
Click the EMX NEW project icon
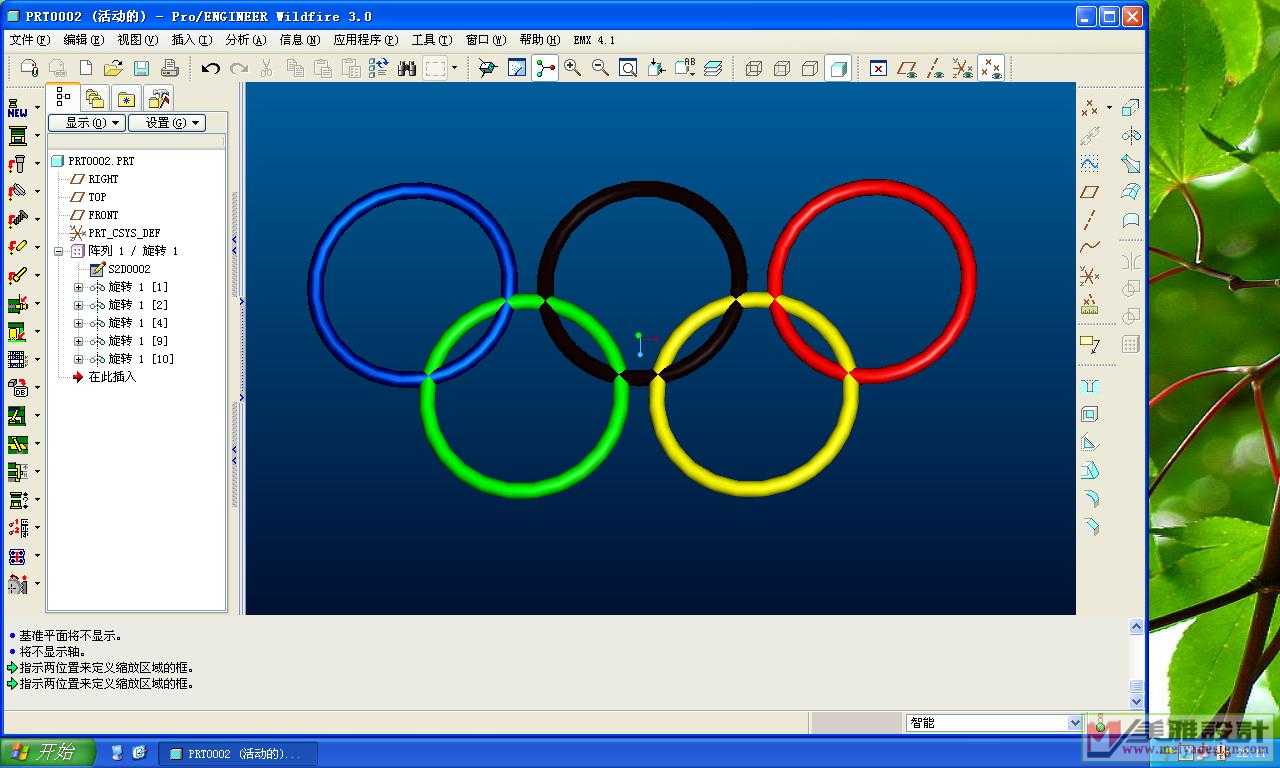(x=18, y=108)
